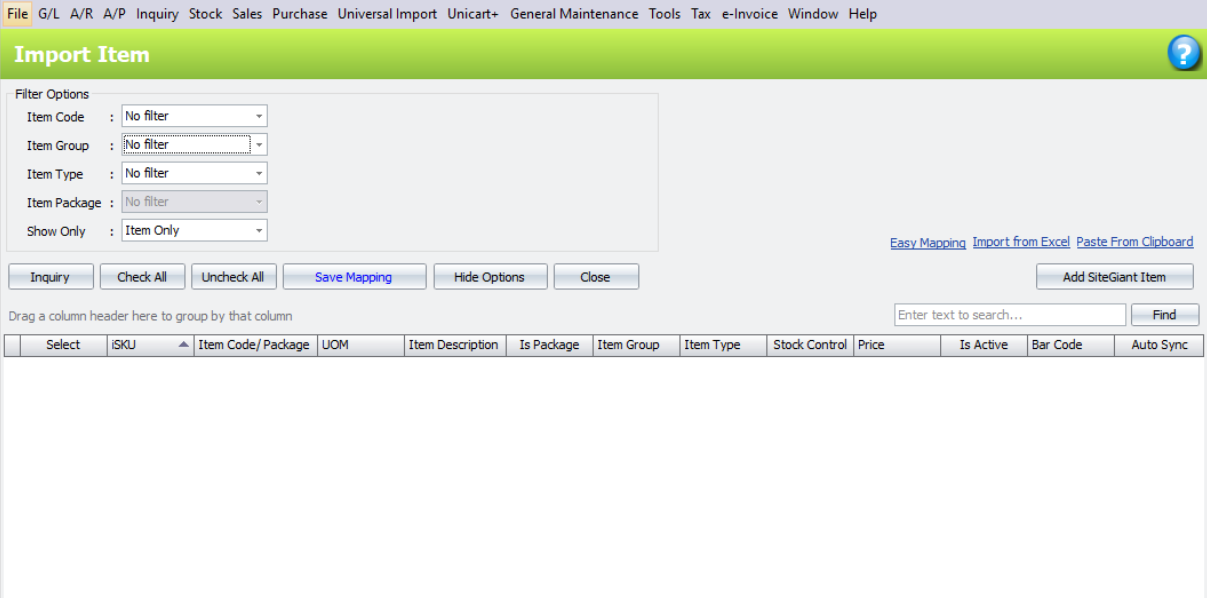Image resolution: width=1207 pixels, height=598 pixels.
Task: Sort by the Item Description column header
Action: click(x=455, y=345)
